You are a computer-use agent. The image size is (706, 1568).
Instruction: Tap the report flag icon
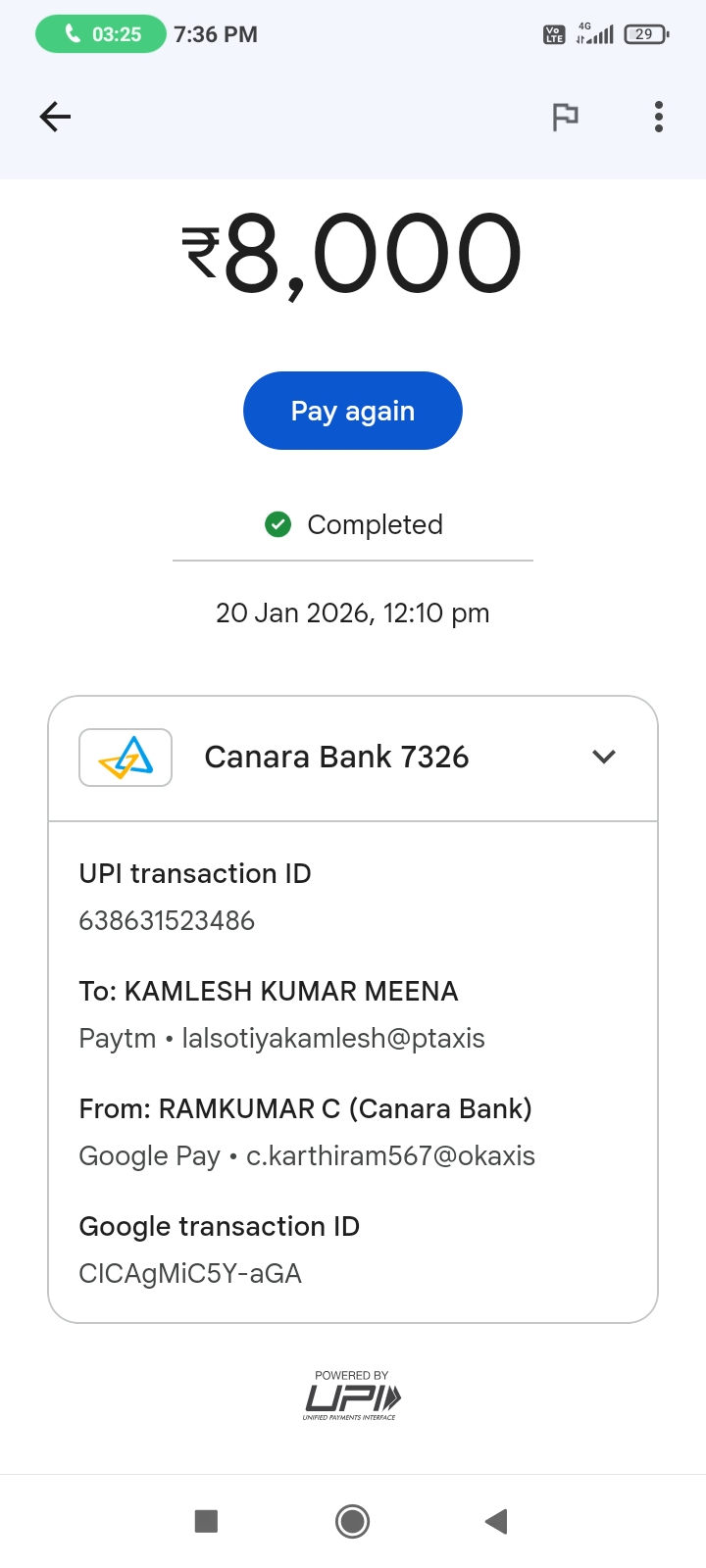[565, 118]
